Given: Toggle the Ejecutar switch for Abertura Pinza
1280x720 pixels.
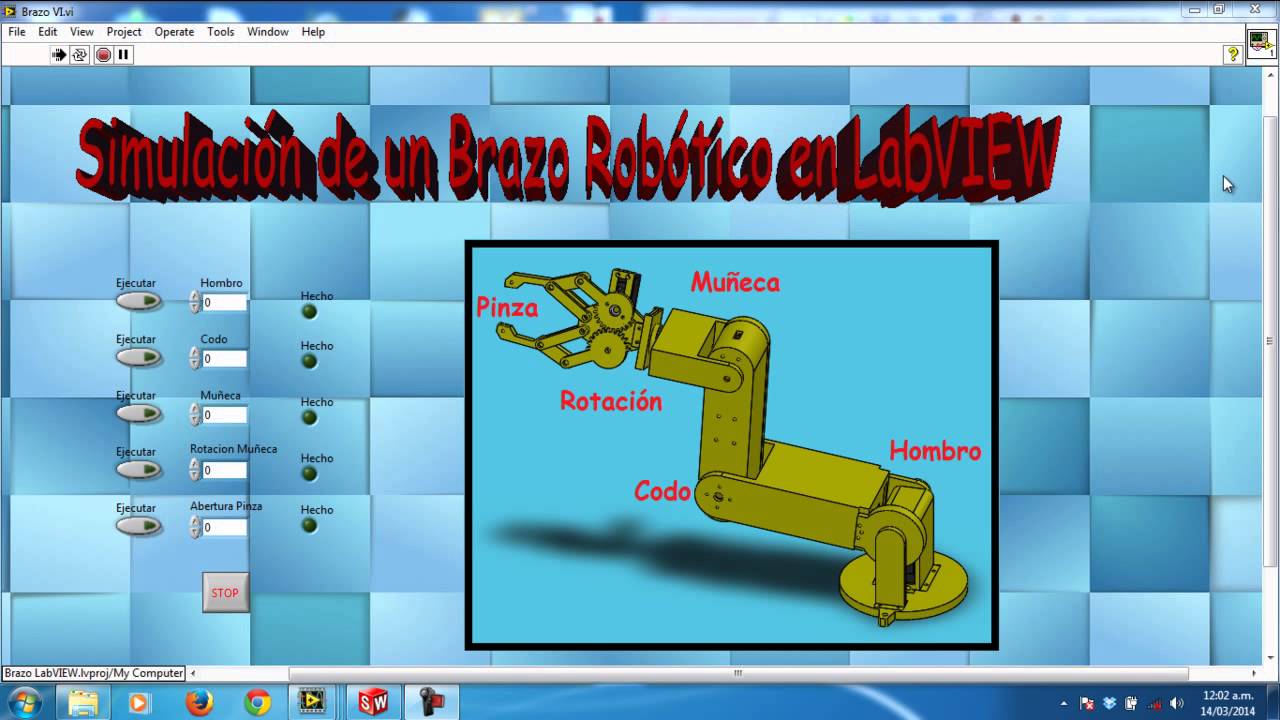Looking at the screenshot, I should (139, 526).
